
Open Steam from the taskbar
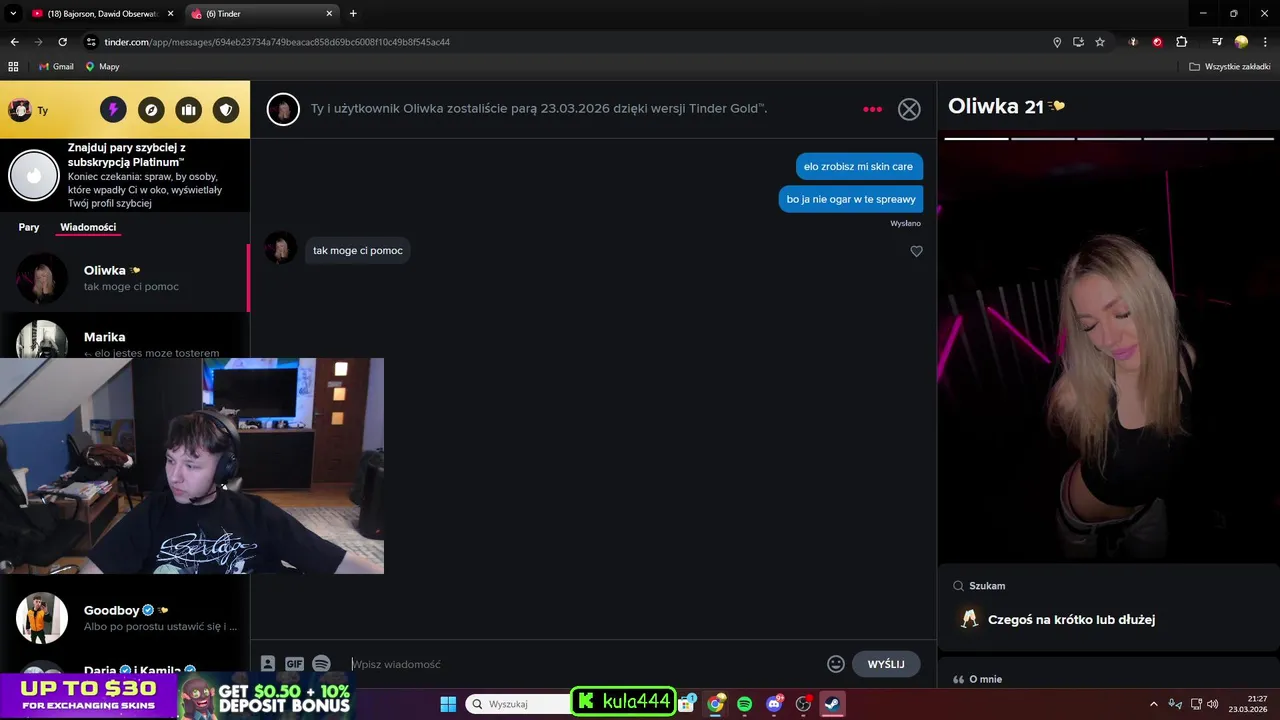832,704
